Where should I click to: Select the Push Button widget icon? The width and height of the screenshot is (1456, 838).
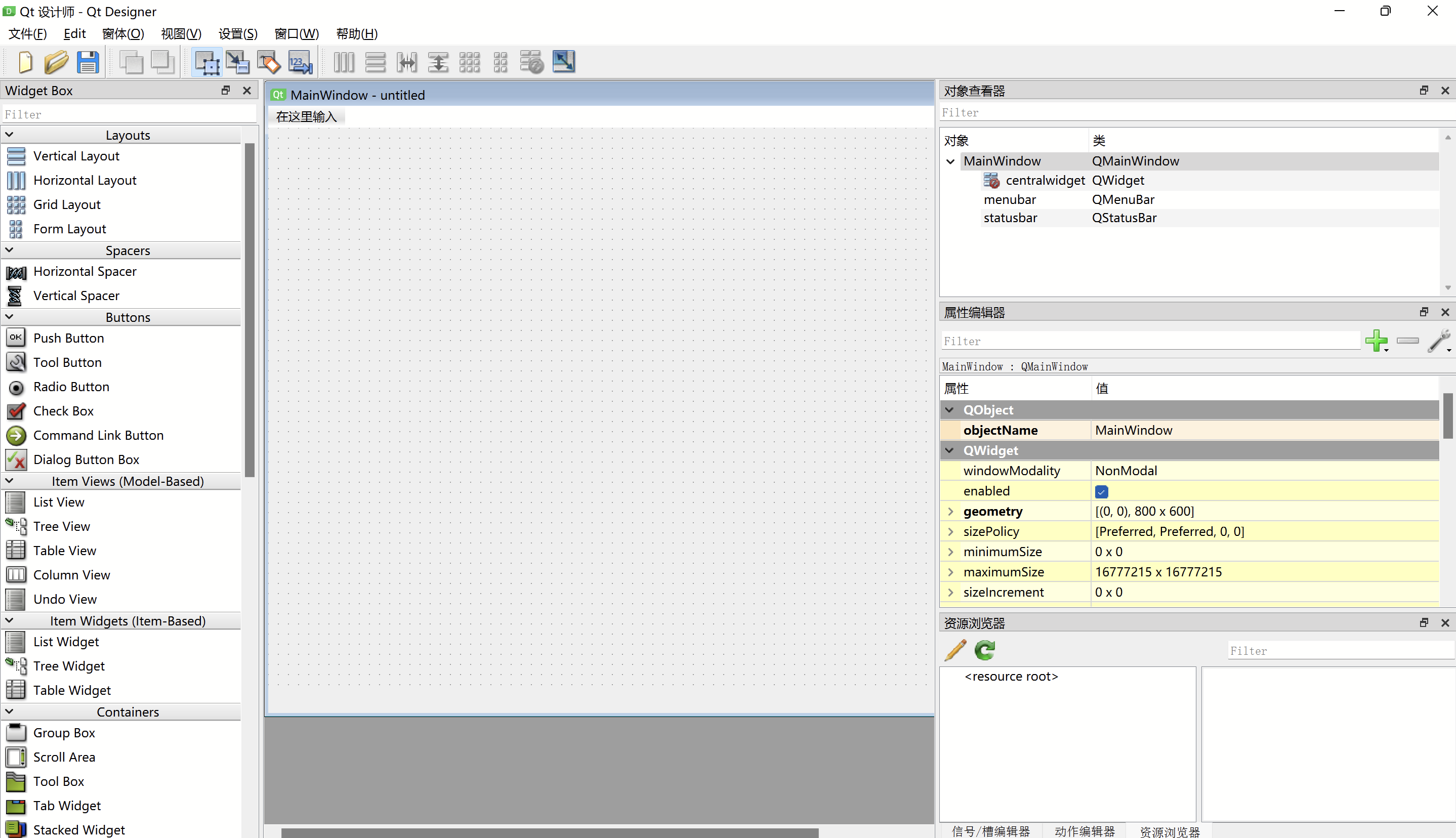tap(15, 338)
